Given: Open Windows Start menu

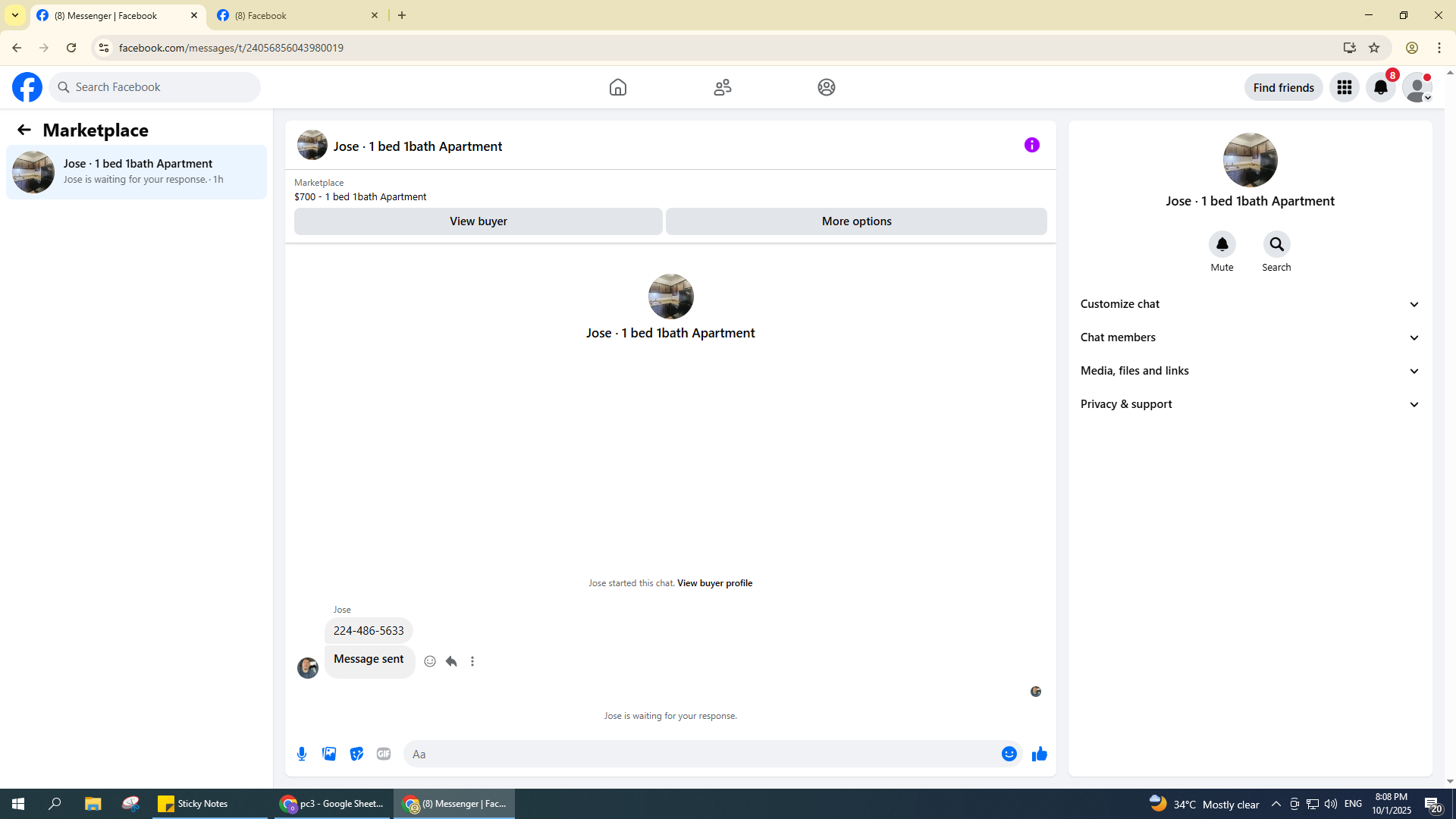Looking at the screenshot, I should coord(18,804).
